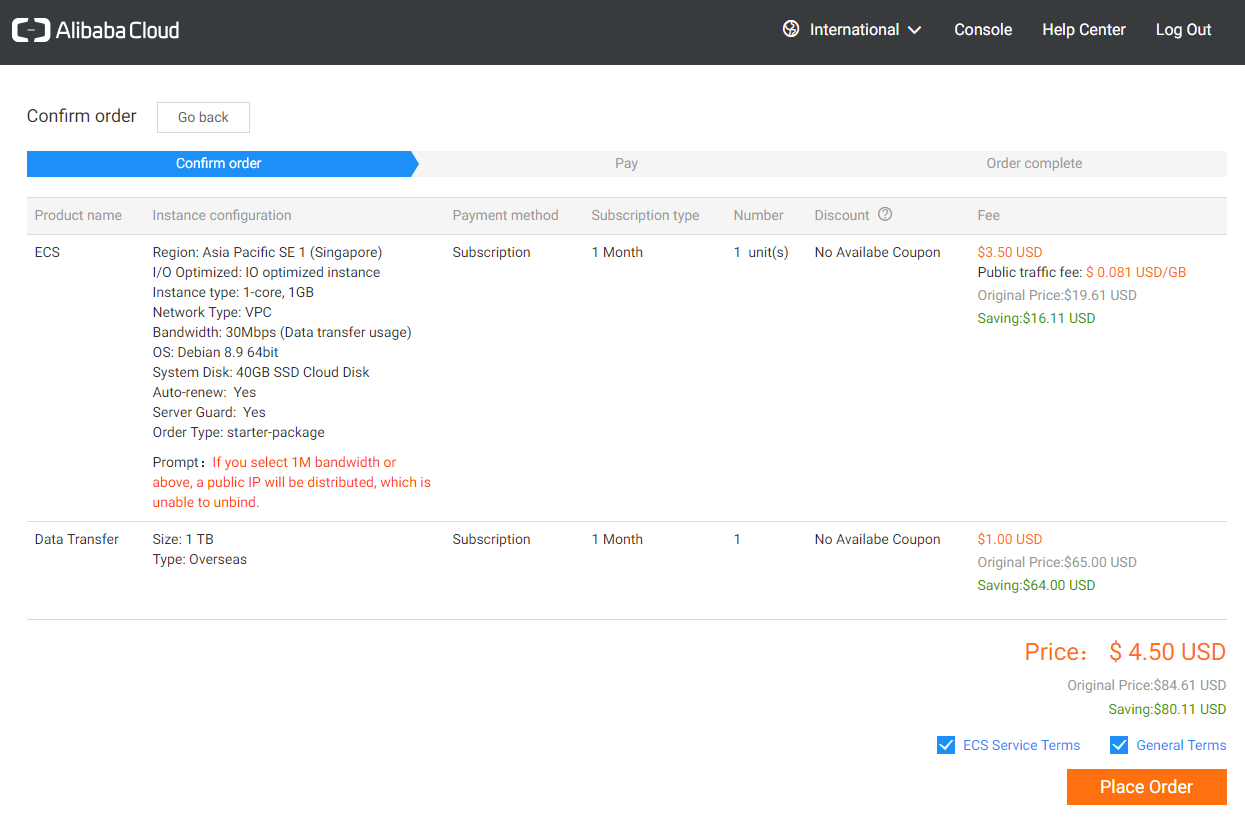Click Size: 1 TB in Data Transfer
The height and width of the screenshot is (819, 1245).
pos(183,539)
